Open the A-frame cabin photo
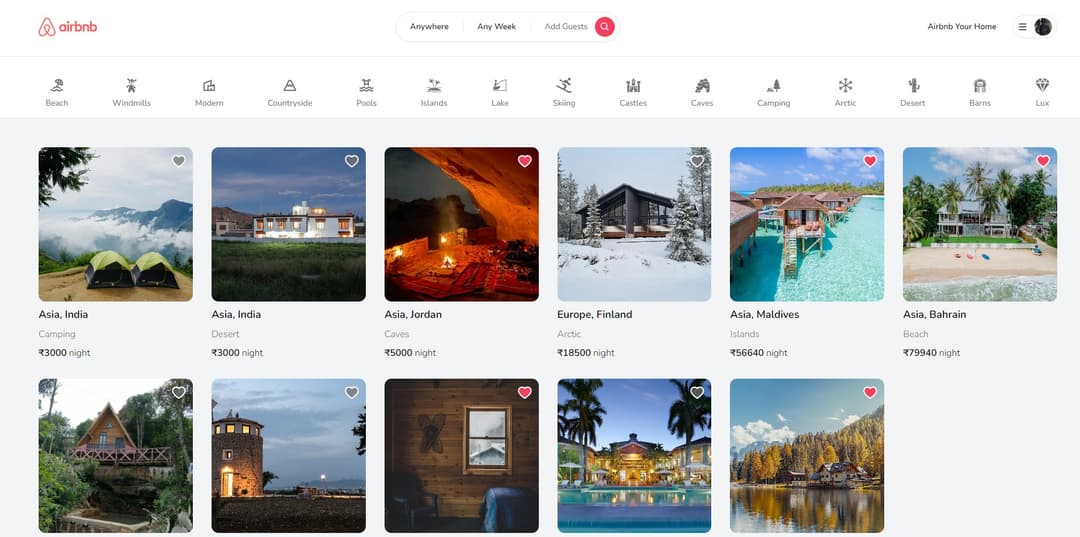Image resolution: width=1080 pixels, height=537 pixels. [116, 456]
